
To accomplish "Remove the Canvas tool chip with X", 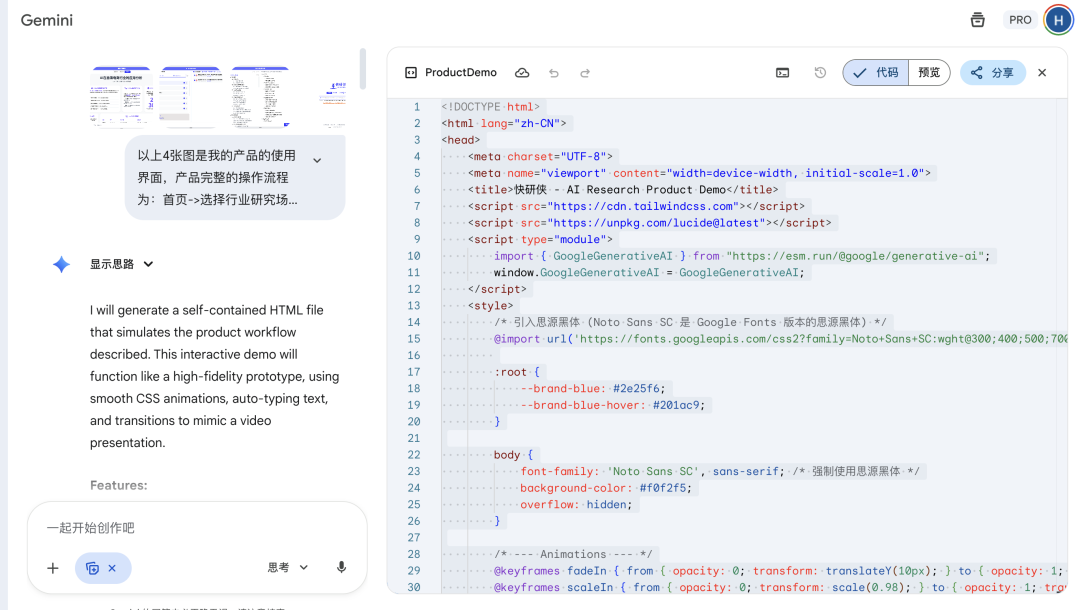I will pos(112,568).
